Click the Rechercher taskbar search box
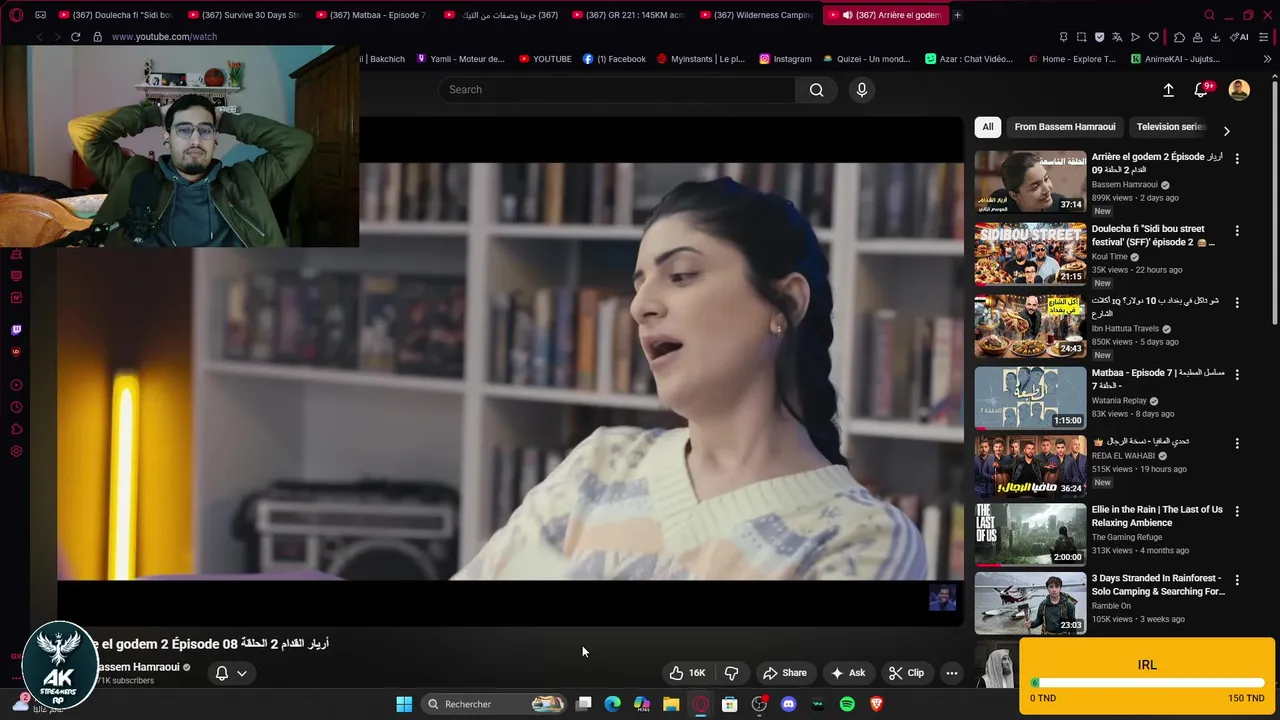The width and height of the screenshot is (1280, 720). pyautogui.click(x=494, y=704)
